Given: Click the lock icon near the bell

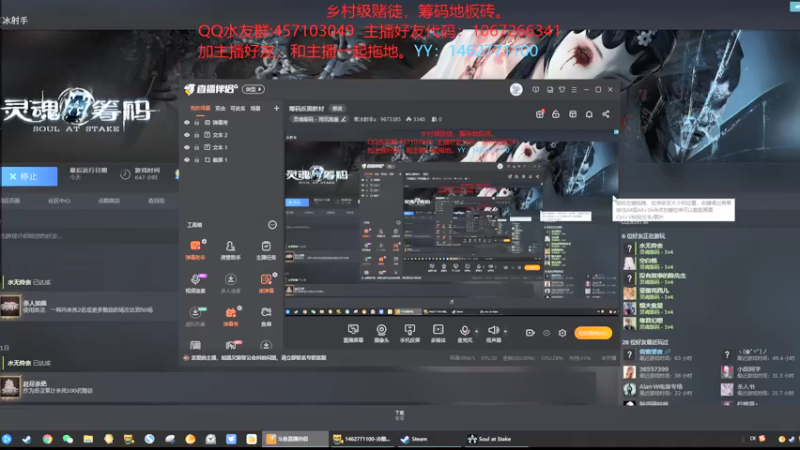Looking at the screenshot, I should tap(556, 114).
